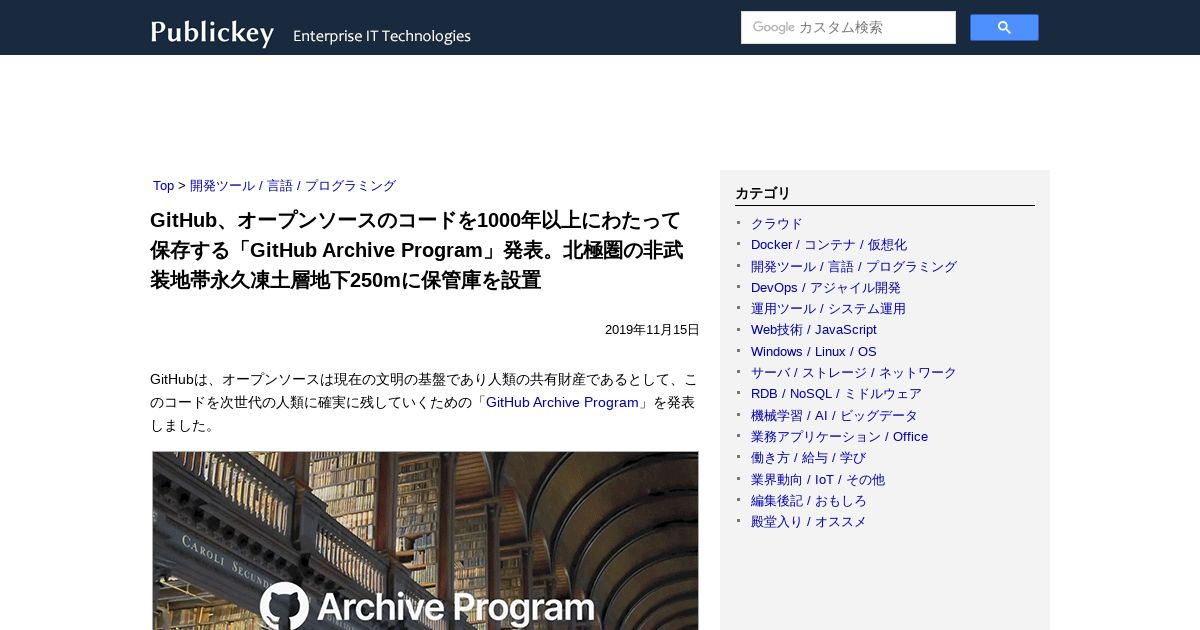The height and width of the screenshot is (630, 1200).
Task: Click the カテゴリ sidebar heading
Action: [763, 193]
